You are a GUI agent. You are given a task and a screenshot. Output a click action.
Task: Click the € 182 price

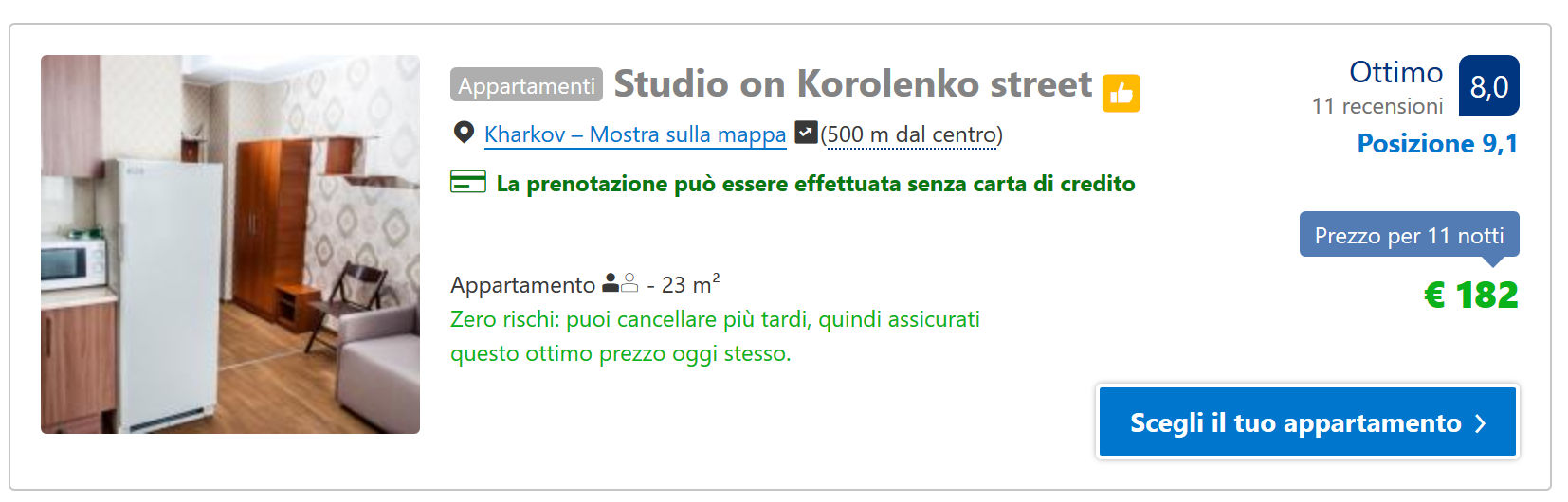tap(1470, 296)
